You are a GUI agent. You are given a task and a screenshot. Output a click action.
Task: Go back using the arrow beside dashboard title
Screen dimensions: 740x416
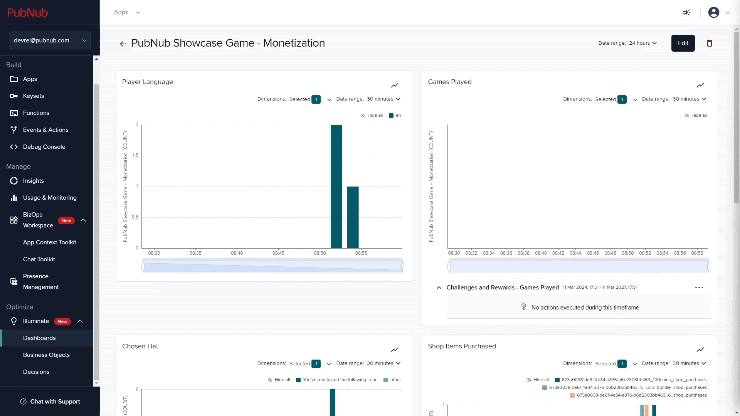point(123,43)
